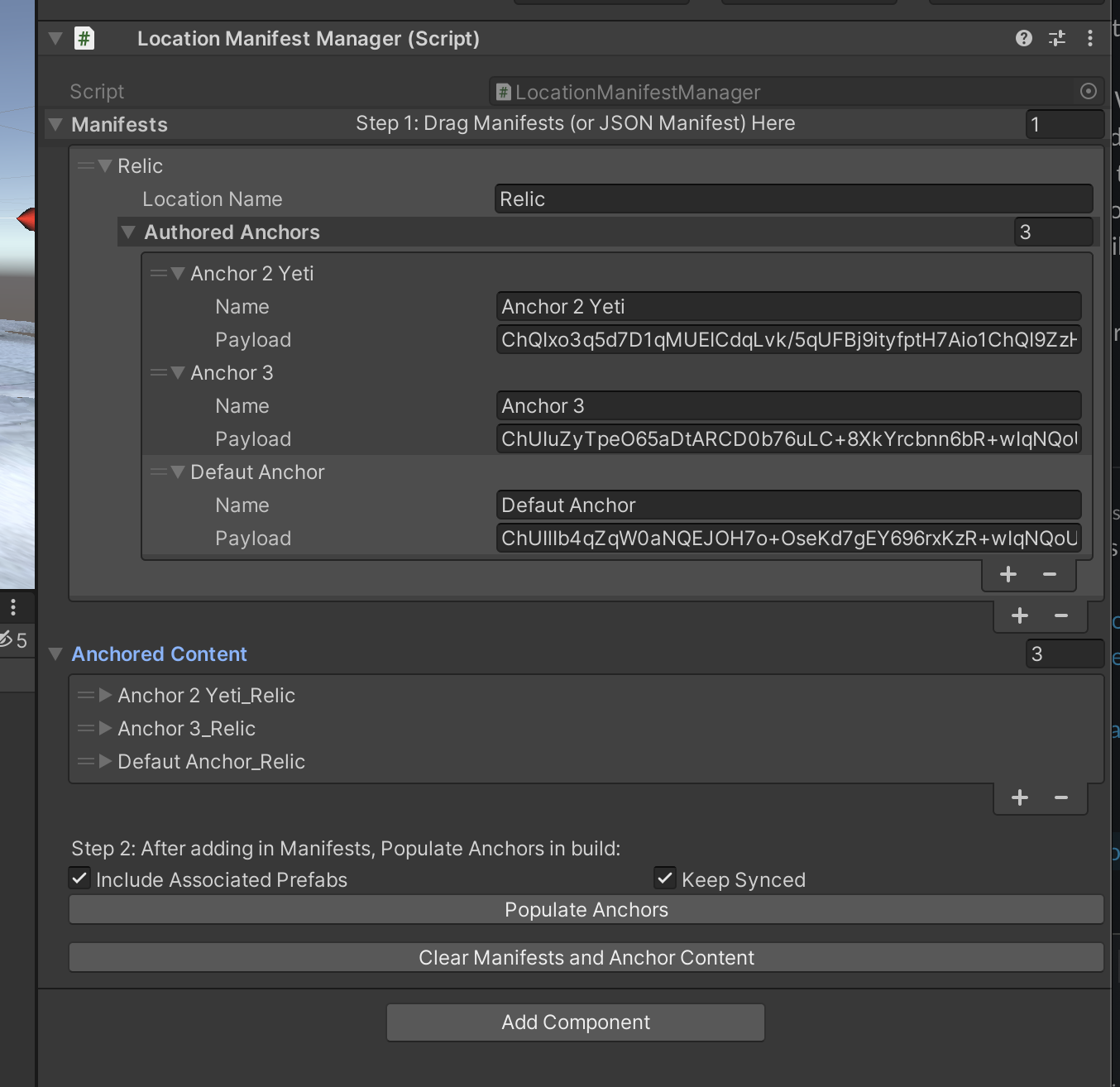1120x1087 pixels.
Task: Toggle Keep Synced checkbox
Action: point(664,878)
